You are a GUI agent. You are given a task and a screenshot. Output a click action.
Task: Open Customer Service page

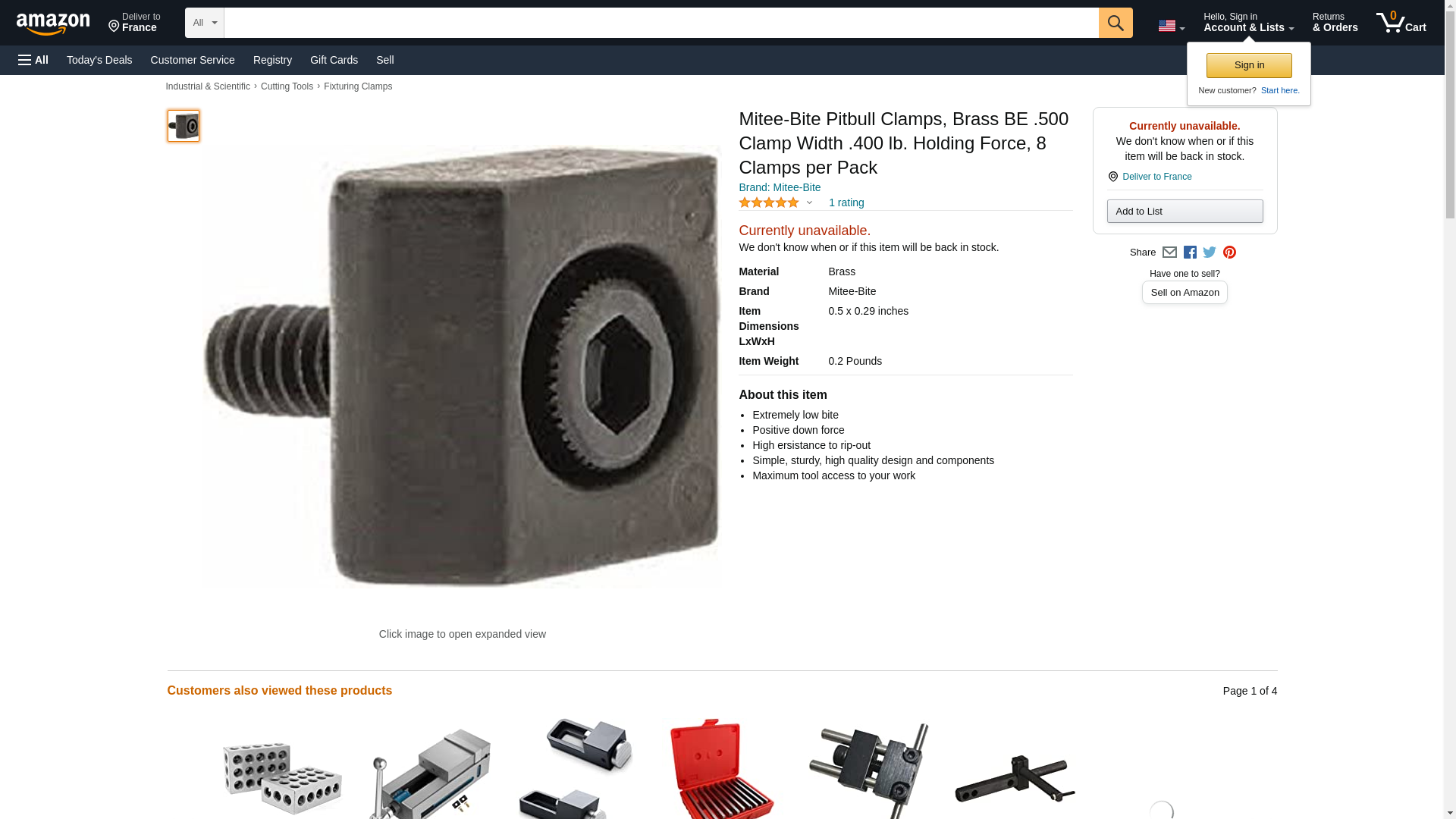coord(193,60)
